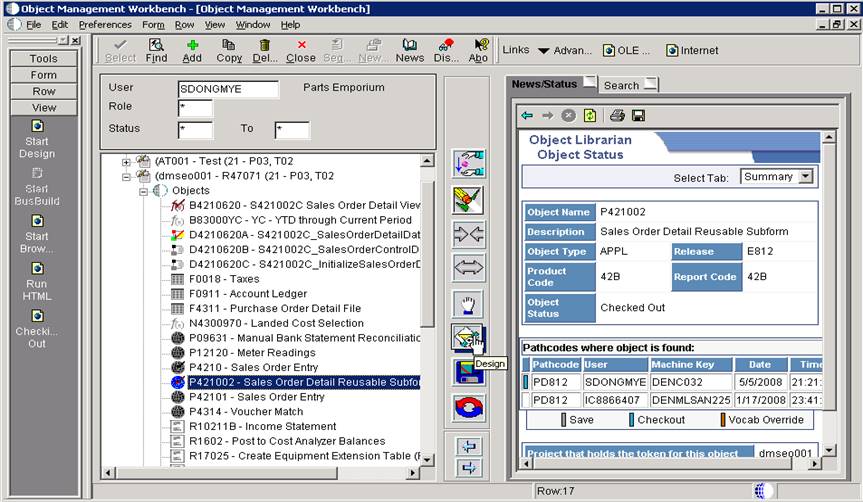Click the Select checkmark toolbar icon
This screenshot has height=502, width=863.
121,51
